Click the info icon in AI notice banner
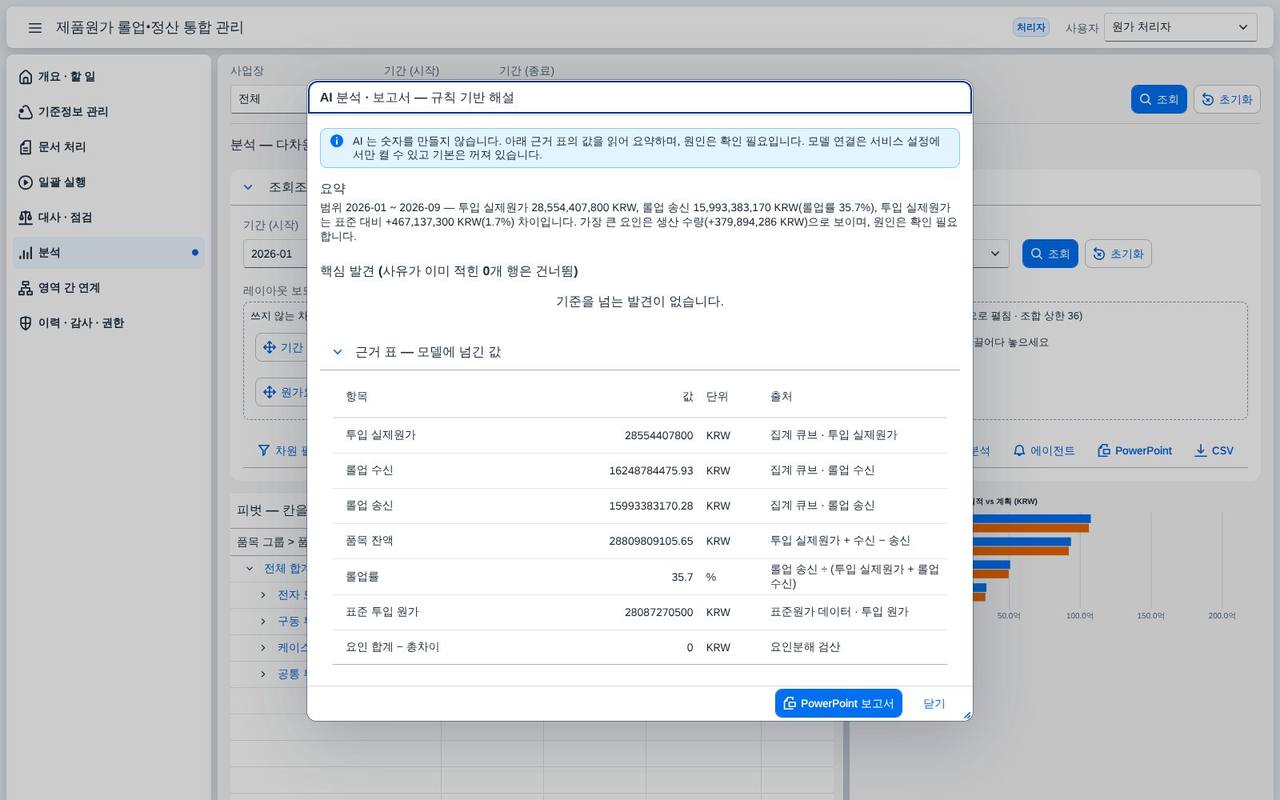Image resolution: width=1280 pixels, height=800 pixels. pos(337,141)
